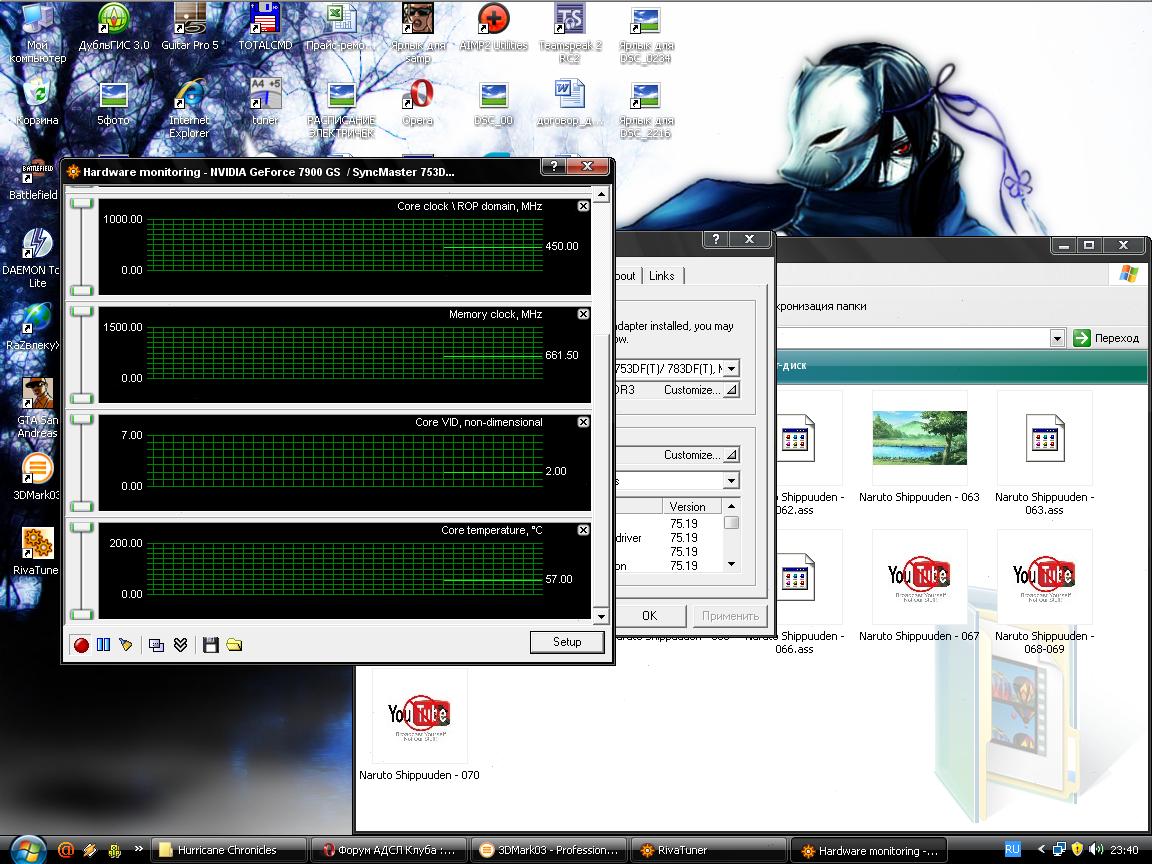Click the Применить button

(730, 616)
